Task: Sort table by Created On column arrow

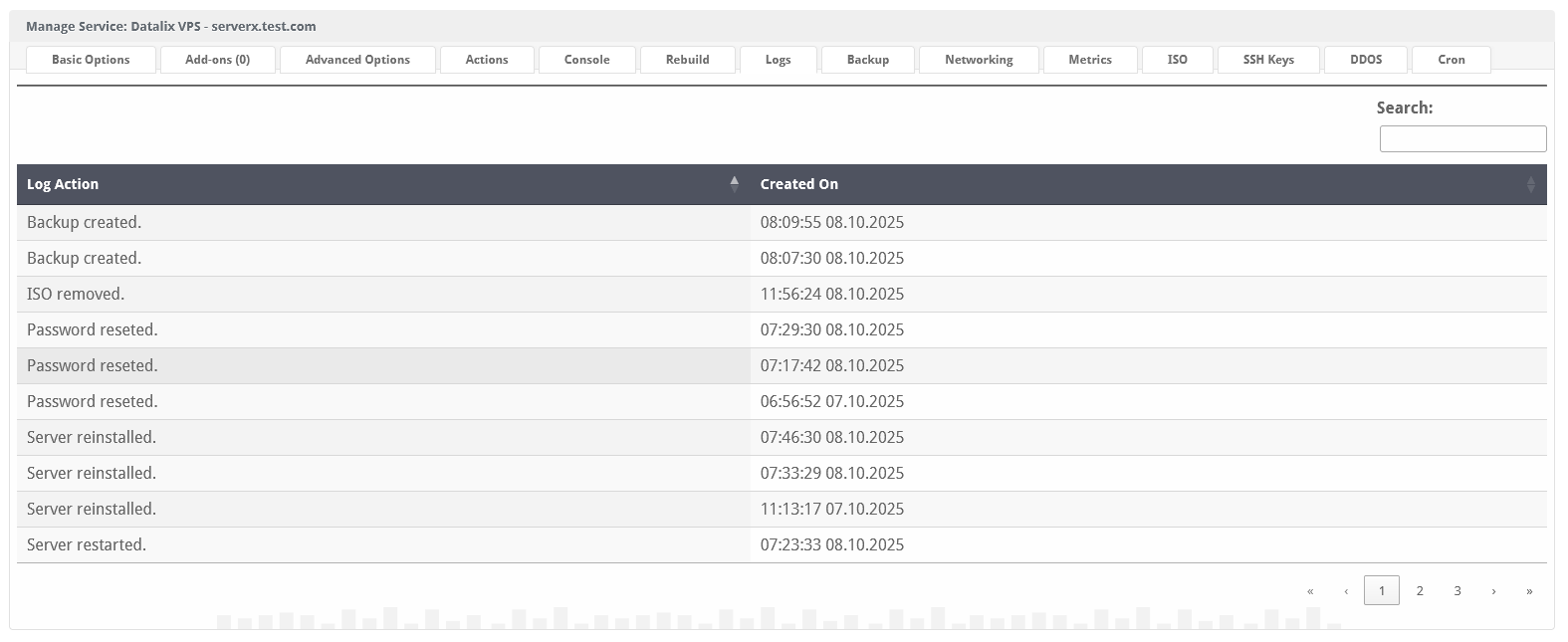Action: (1530, 184)
